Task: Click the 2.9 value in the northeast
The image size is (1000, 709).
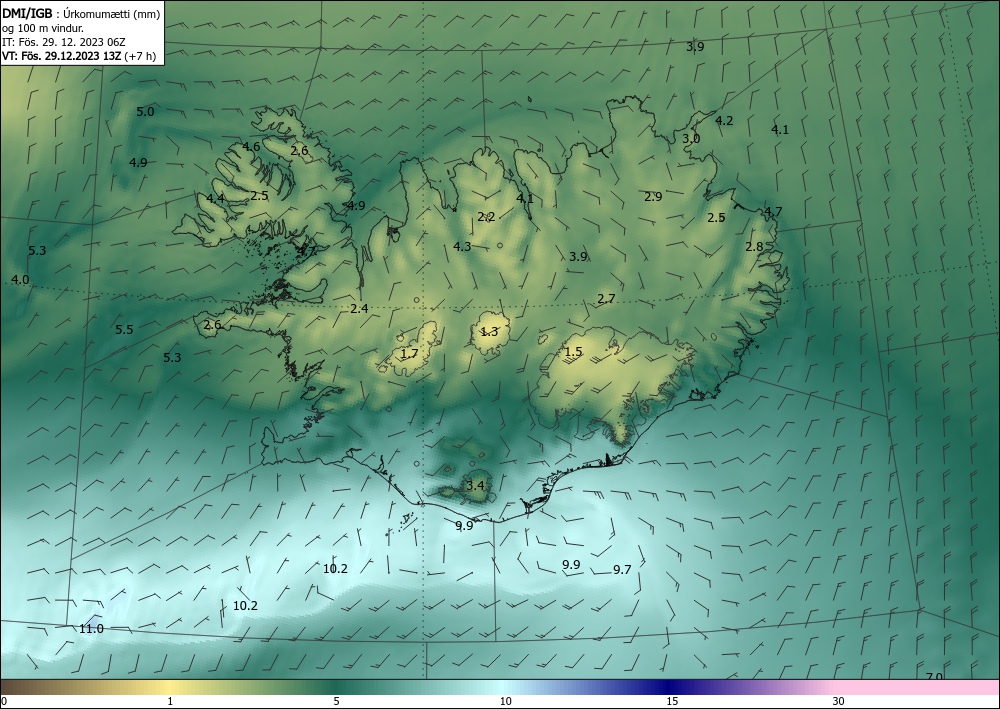Action: pos(653,196)
